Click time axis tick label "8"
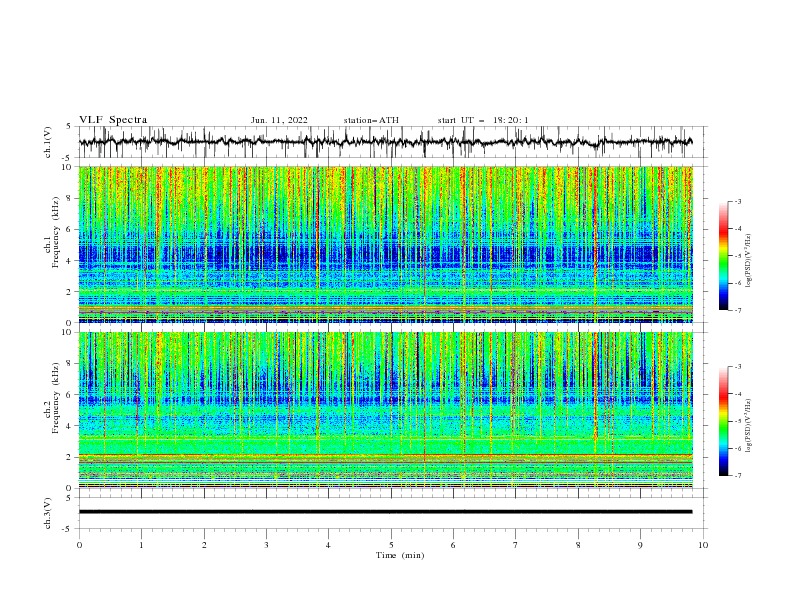 [578, 545]
